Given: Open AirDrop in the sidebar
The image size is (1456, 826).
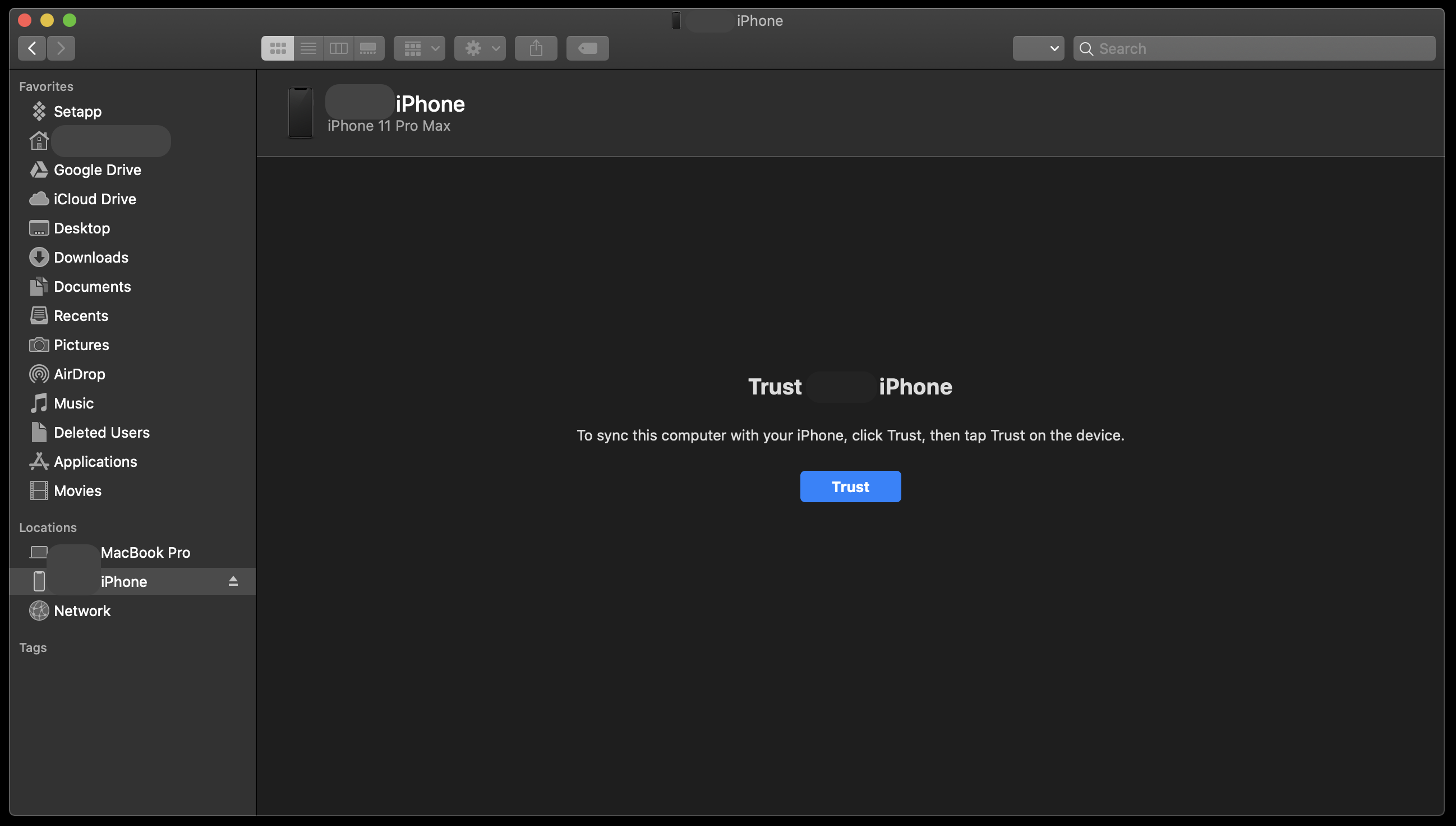Looking at the screenshot, I should (x=132, y=374).
